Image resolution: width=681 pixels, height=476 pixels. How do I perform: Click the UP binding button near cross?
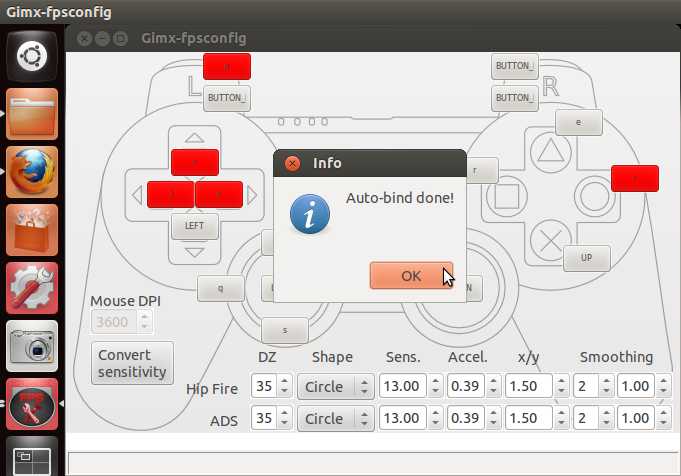click(586, 258)
